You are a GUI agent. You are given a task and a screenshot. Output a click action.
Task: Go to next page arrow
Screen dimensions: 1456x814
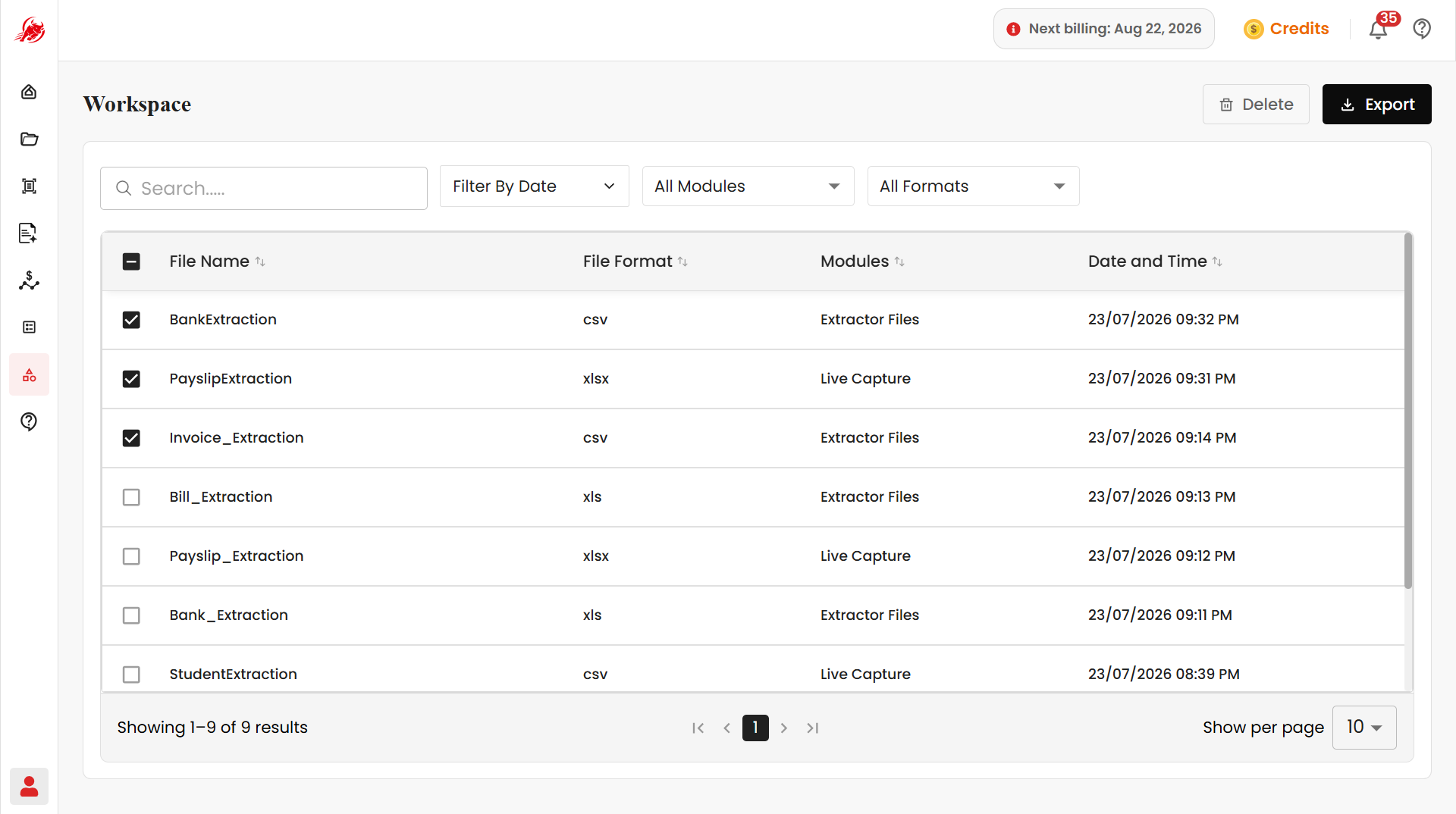pyautogui.click(x=784, y=728)
